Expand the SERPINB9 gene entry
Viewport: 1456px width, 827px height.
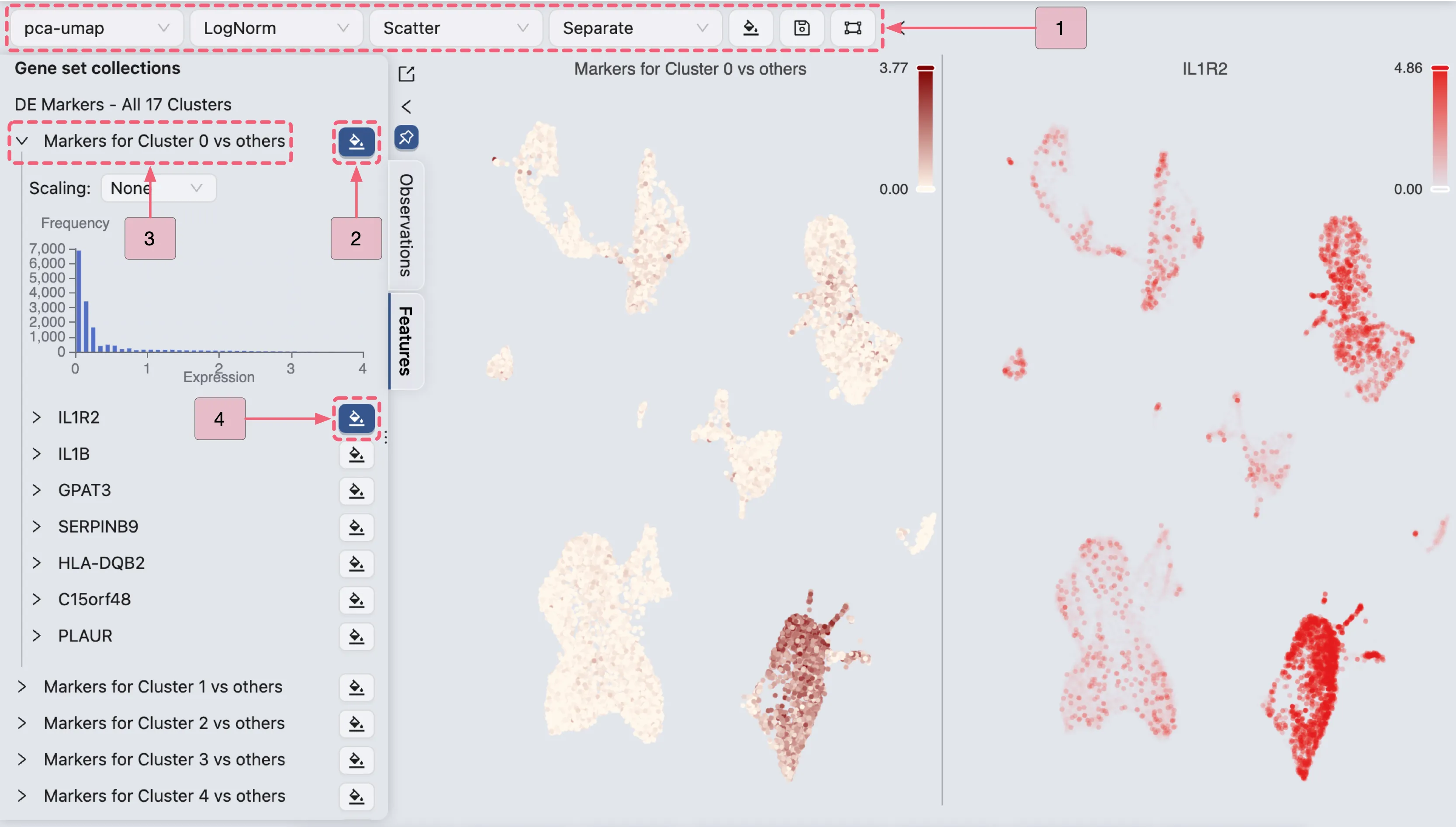coord(36,527)
